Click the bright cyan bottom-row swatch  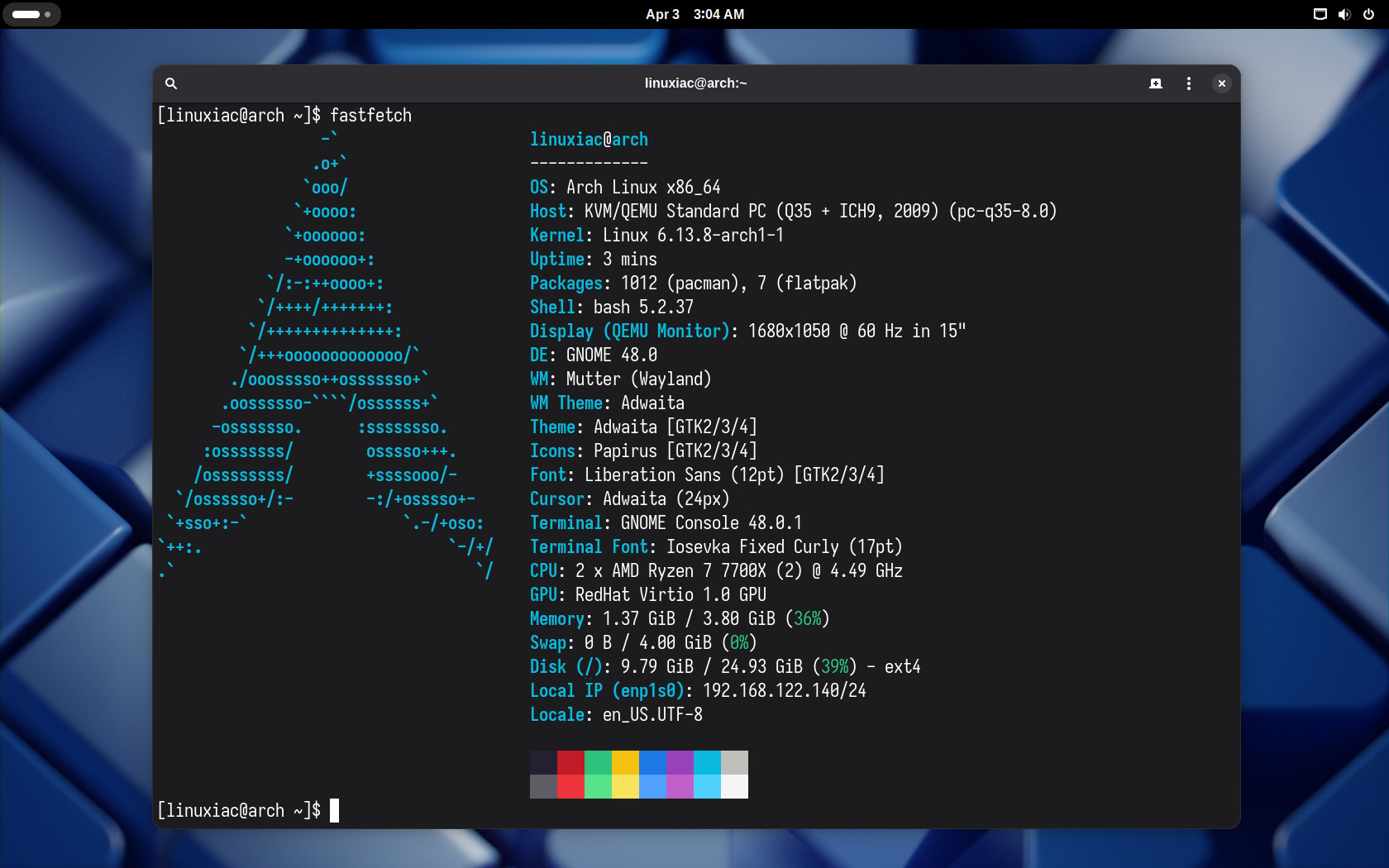tap(707, 786)
